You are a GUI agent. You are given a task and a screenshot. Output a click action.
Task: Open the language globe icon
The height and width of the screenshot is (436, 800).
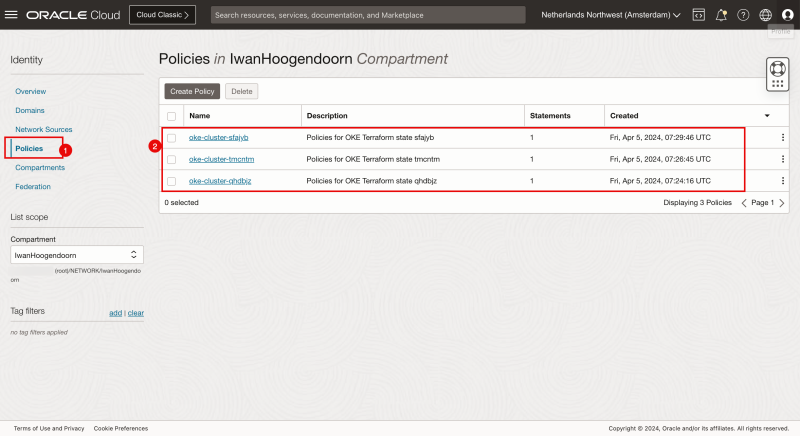point(765,15)
